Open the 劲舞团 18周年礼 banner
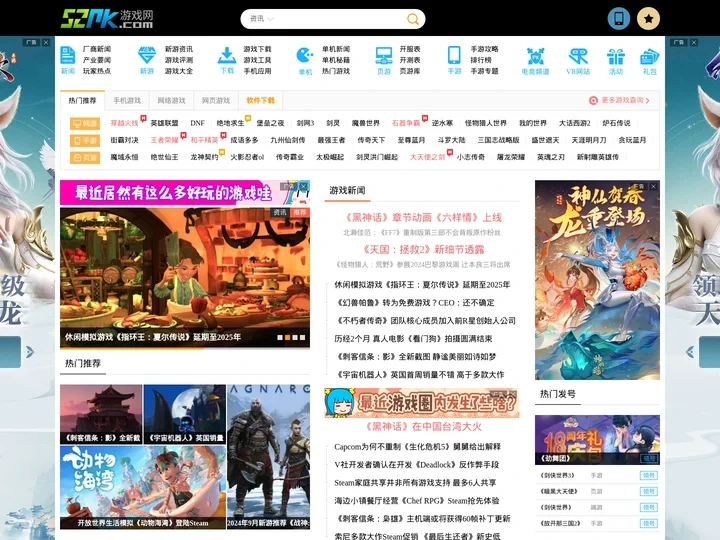This screenshot has height=540, width=720. (597, 440)
